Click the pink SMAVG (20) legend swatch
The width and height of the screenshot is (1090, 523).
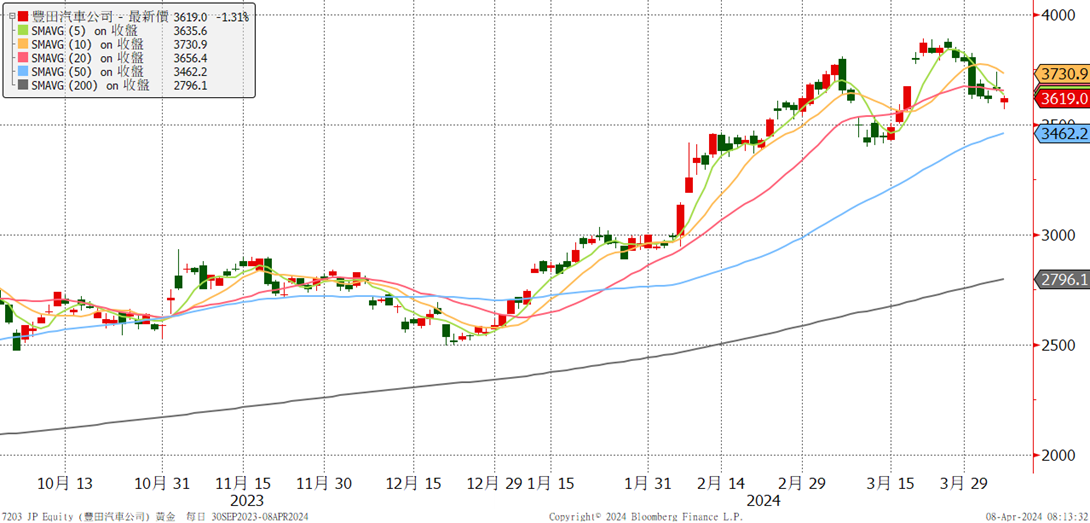click(x=24, y=58)
